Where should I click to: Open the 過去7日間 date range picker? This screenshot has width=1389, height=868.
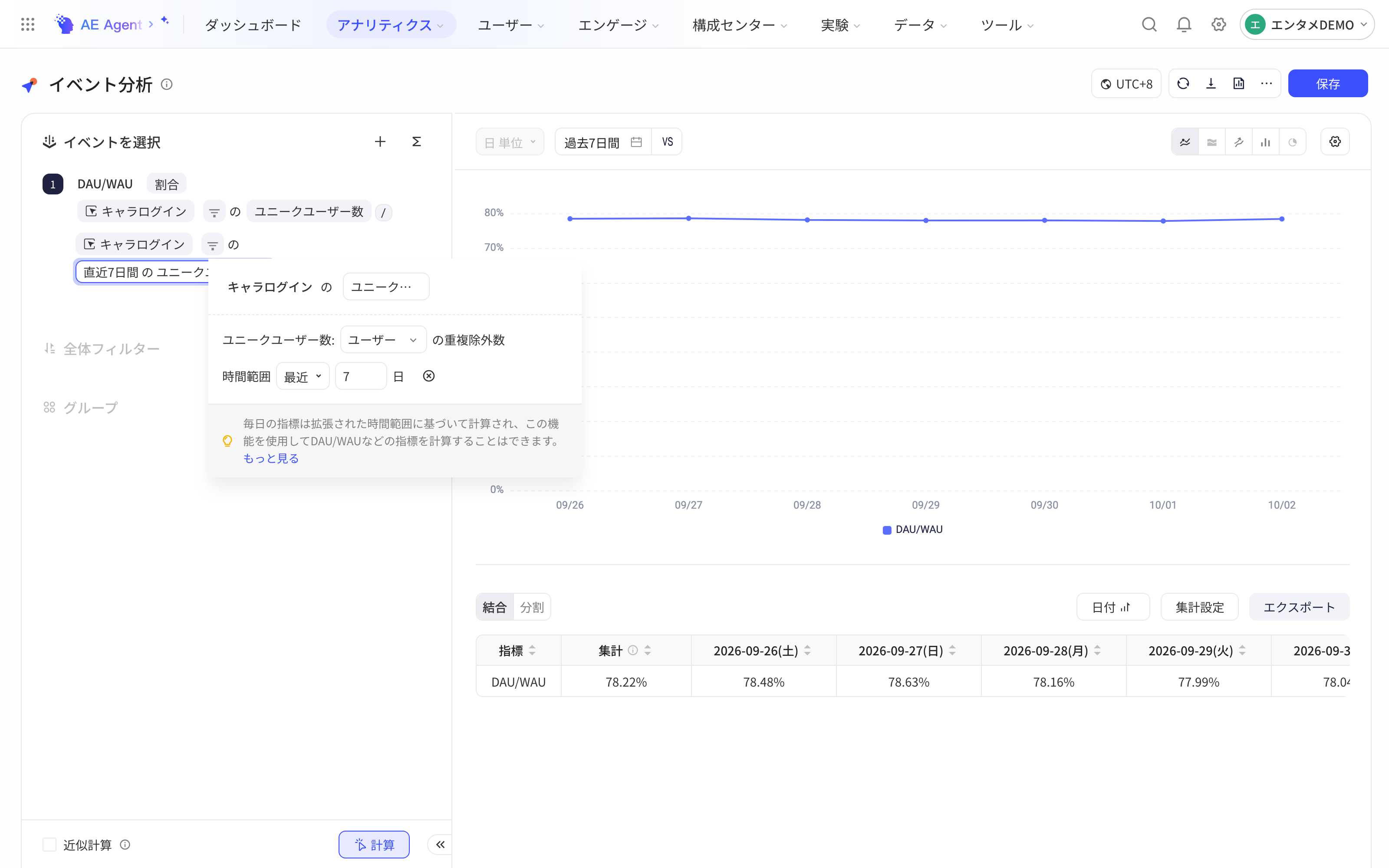pyautogui.click(x=603, y=142)
